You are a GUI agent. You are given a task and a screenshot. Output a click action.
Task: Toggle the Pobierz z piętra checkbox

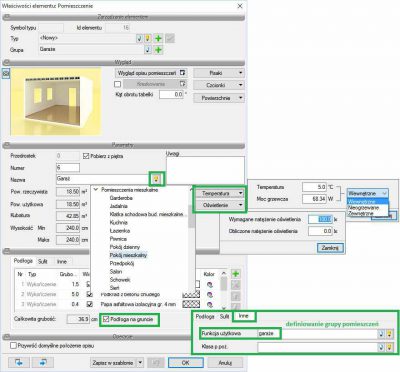point(86,156)
